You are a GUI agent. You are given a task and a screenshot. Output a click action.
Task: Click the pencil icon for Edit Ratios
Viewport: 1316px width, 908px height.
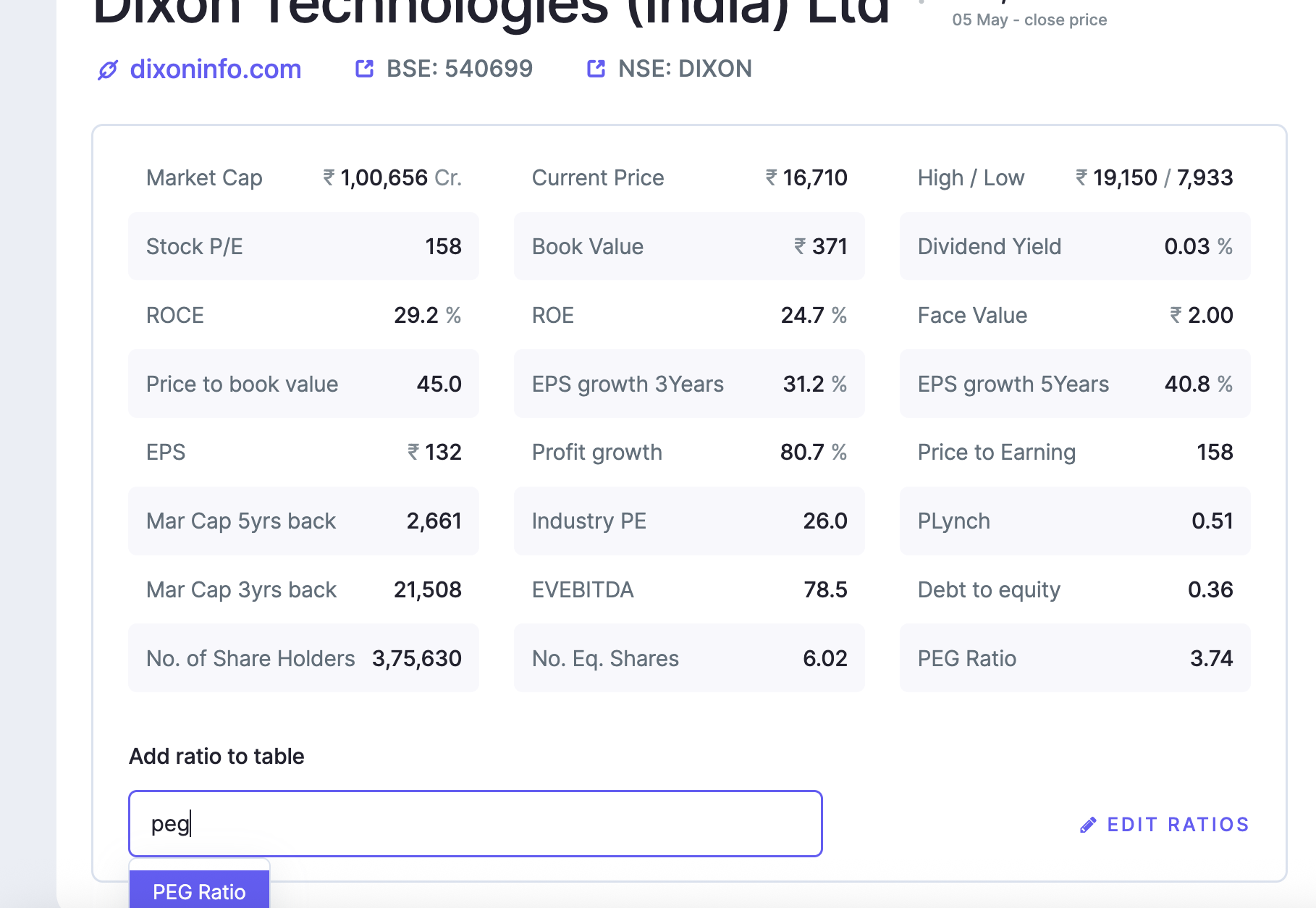click(1087, 825)
